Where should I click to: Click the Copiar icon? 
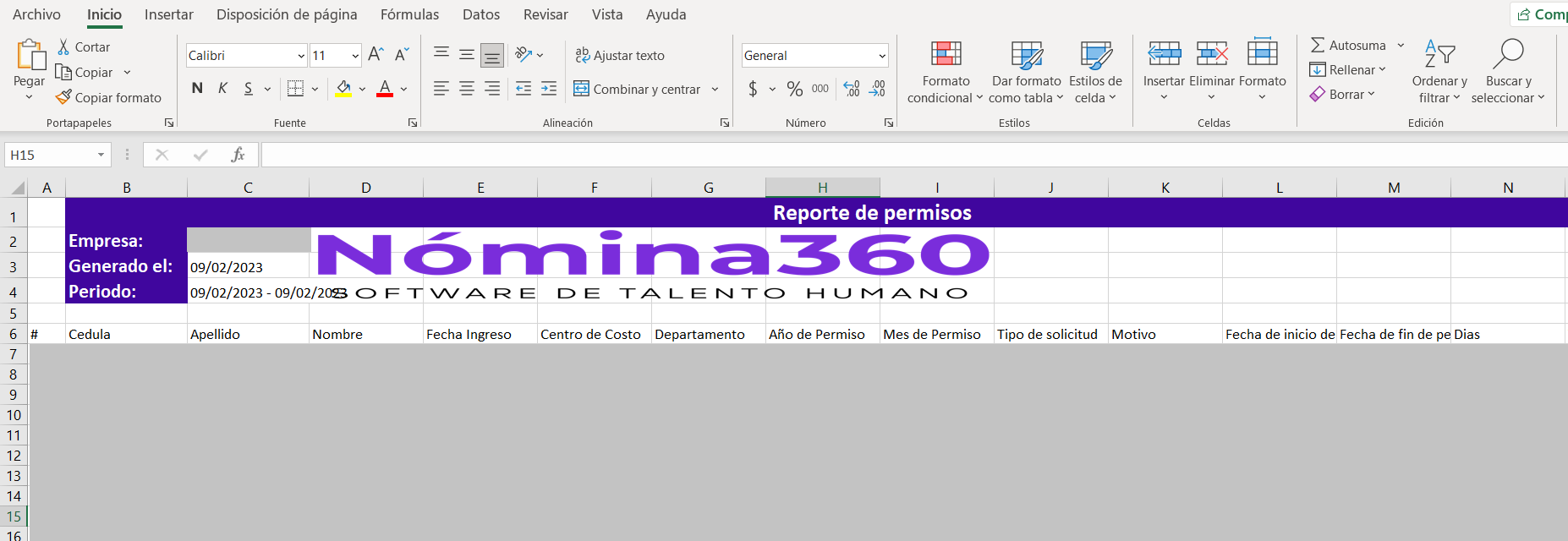[63, 73]
